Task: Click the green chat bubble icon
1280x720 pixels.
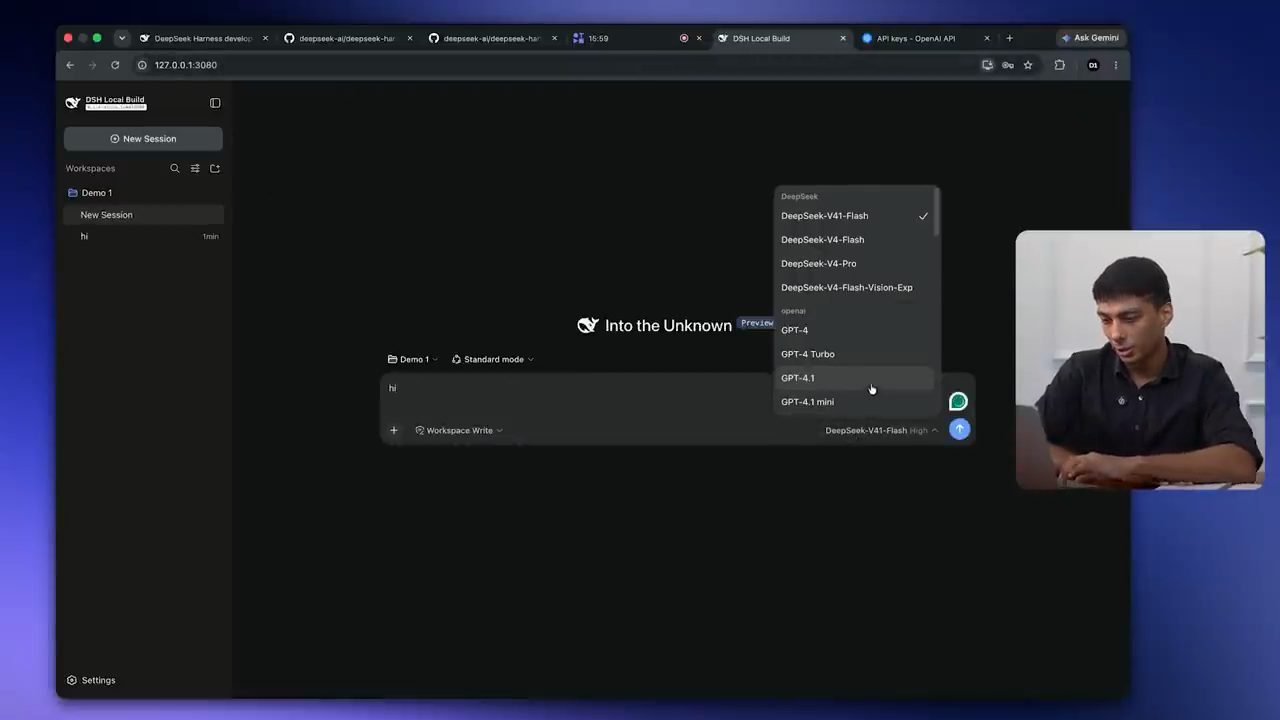Action: (958, 401)
